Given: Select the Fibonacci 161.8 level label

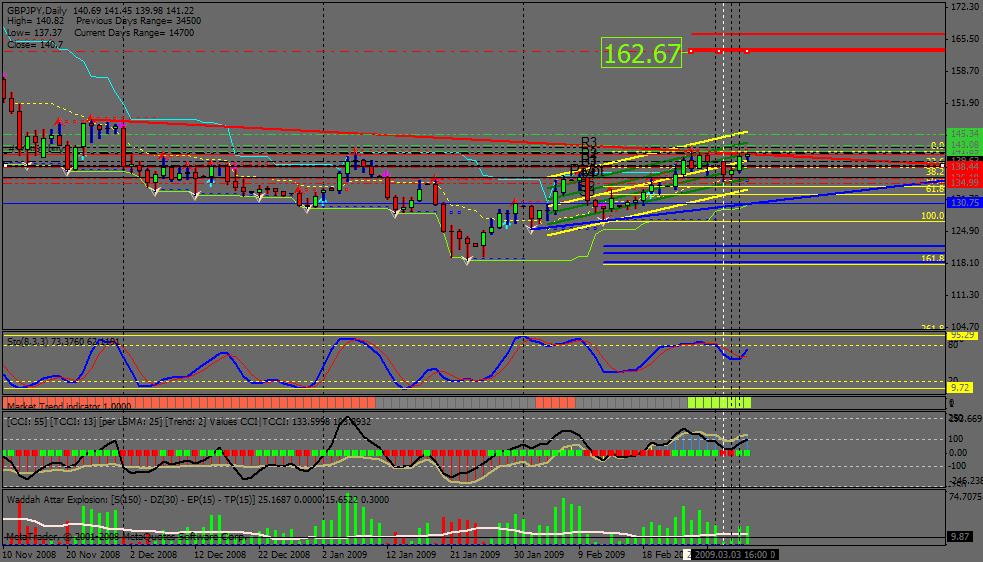Looking at the screenshot, I should (x=932, y=258).
